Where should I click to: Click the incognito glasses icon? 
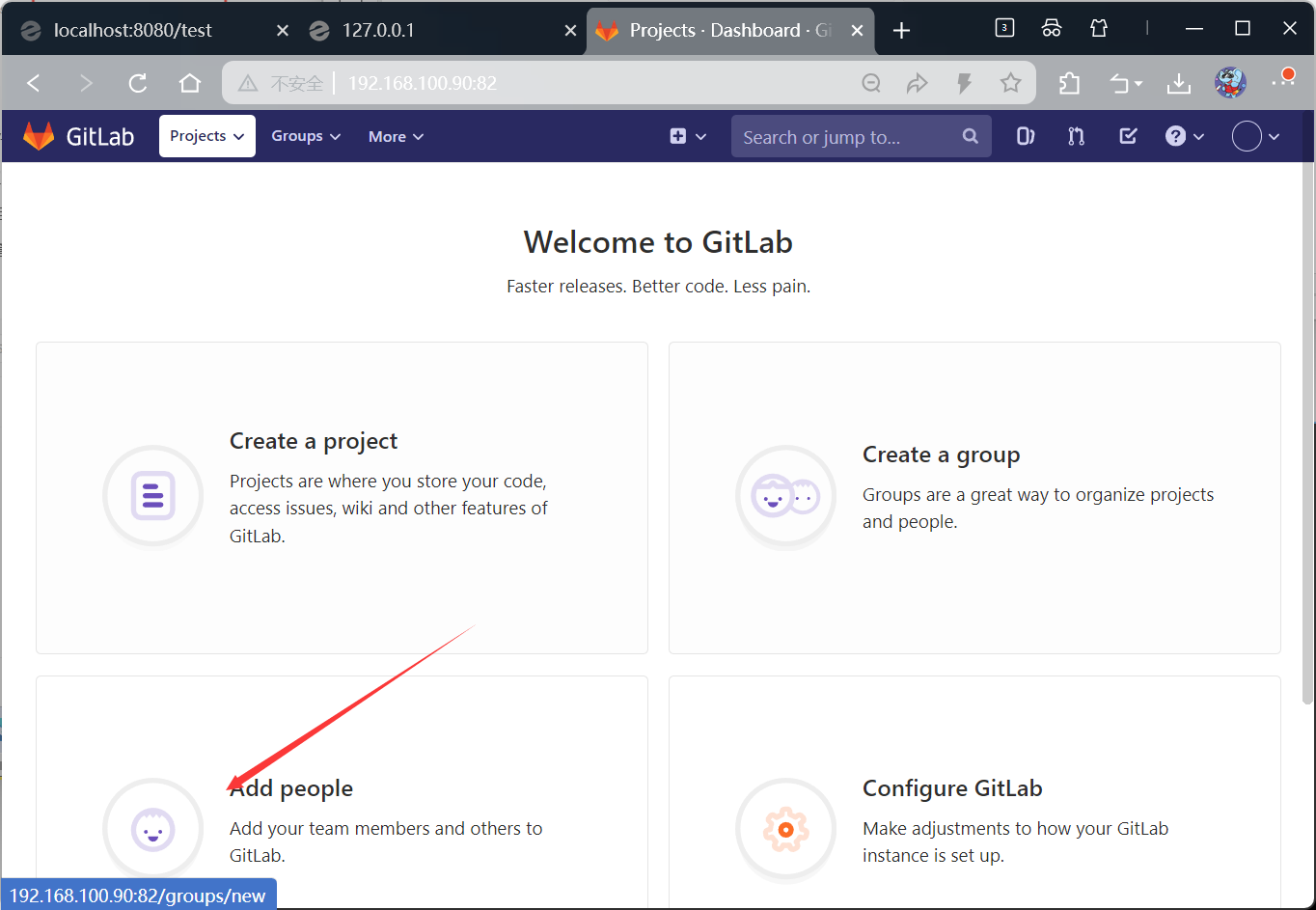point(1052,29)
